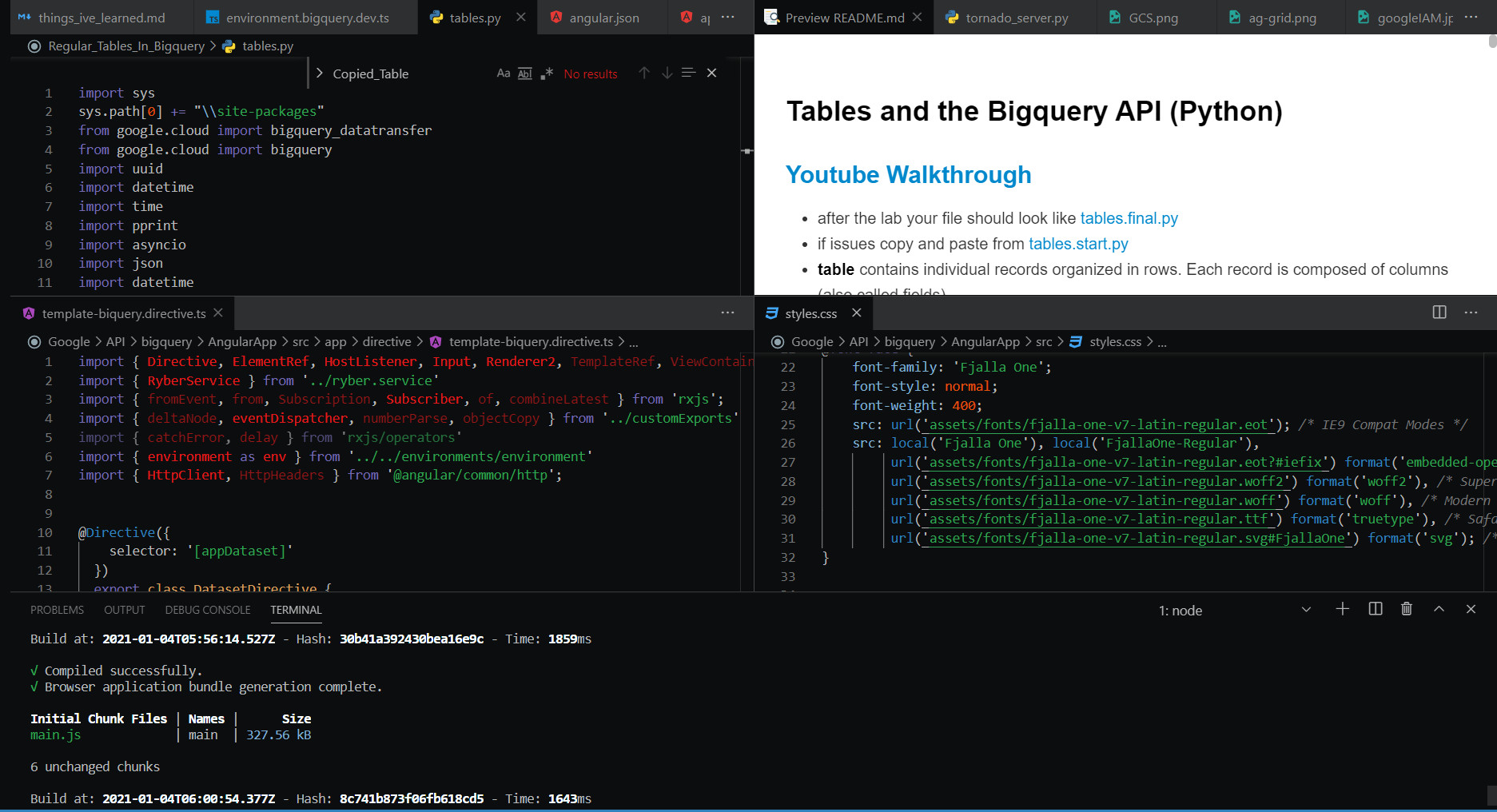
Task: Click 'import asyncio' on line 9
Action: pyautogui.click(x=132, y=245)
